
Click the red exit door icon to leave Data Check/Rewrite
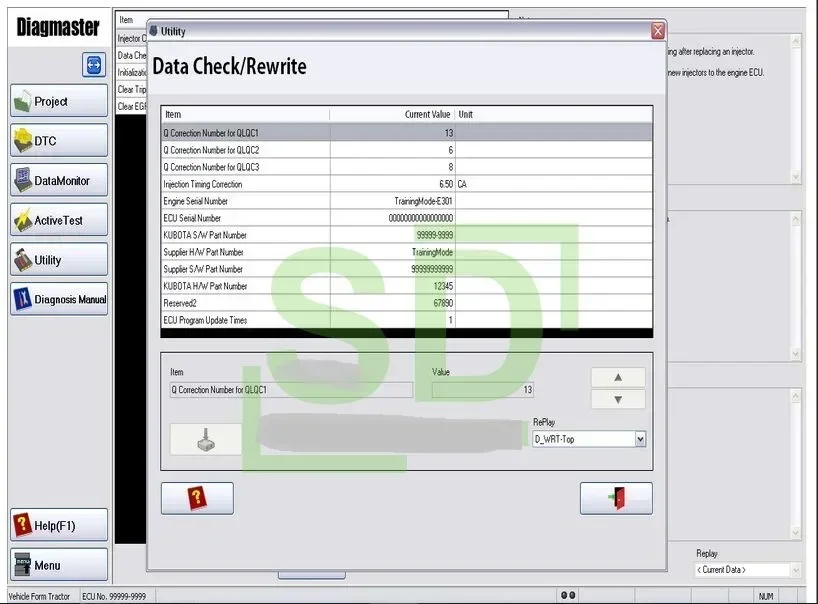[617, 497]
